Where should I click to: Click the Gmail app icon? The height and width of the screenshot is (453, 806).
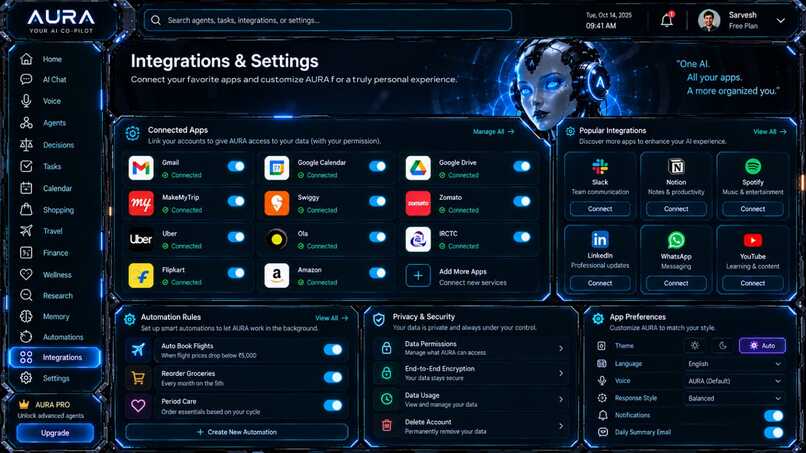[x=141, y=168]
